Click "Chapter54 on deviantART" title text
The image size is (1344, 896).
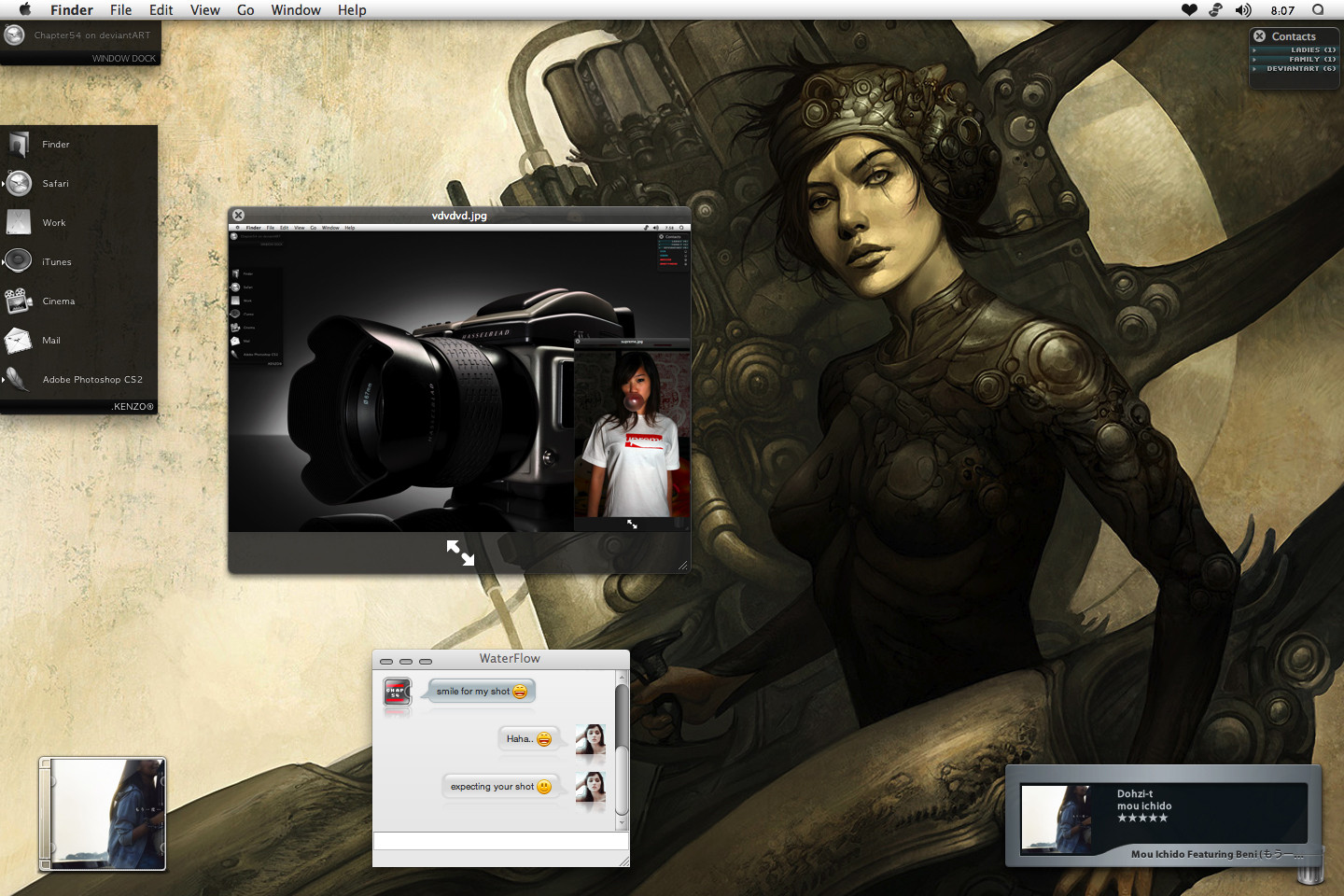coord(92,35)
